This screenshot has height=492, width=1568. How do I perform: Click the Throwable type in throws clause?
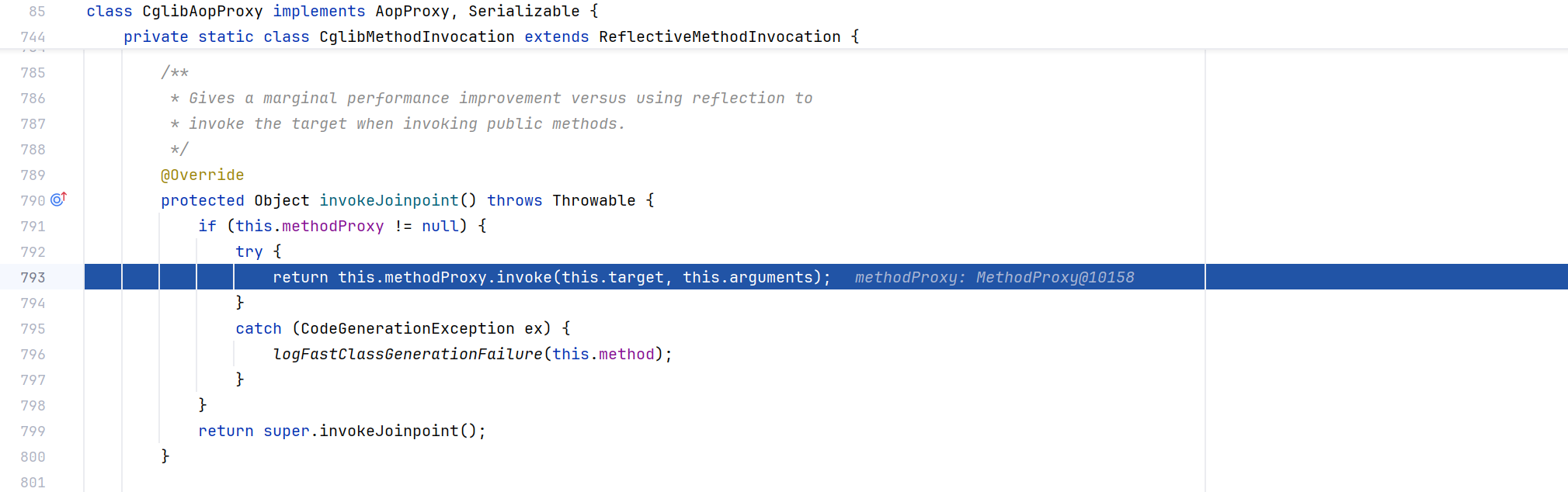point(593,201)
